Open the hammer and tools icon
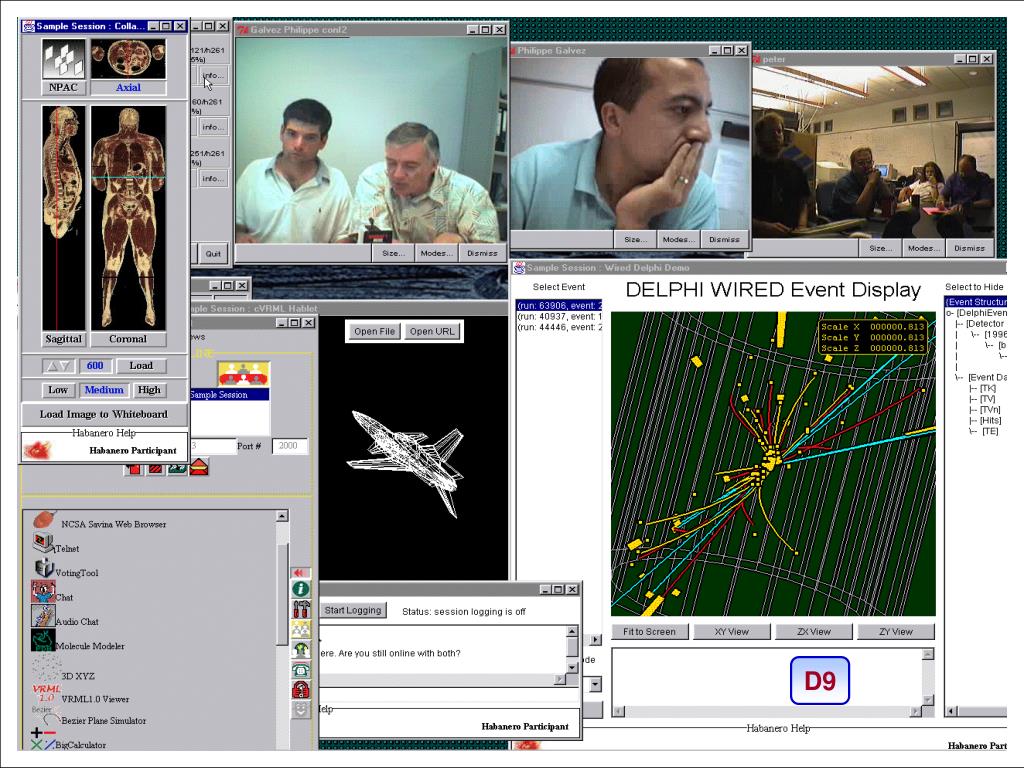The height and width of the screenshot is (768, 1024). point(300,609)
